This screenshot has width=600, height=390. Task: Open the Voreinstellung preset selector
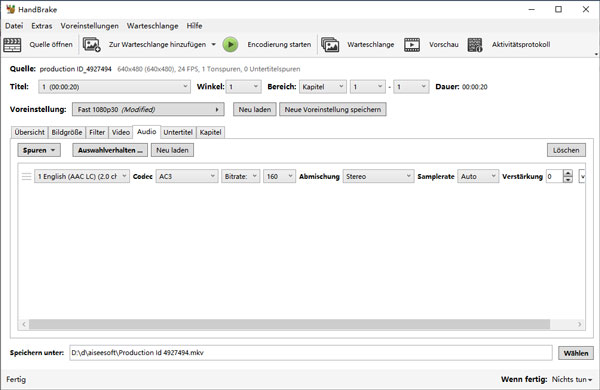coord(148,109)
